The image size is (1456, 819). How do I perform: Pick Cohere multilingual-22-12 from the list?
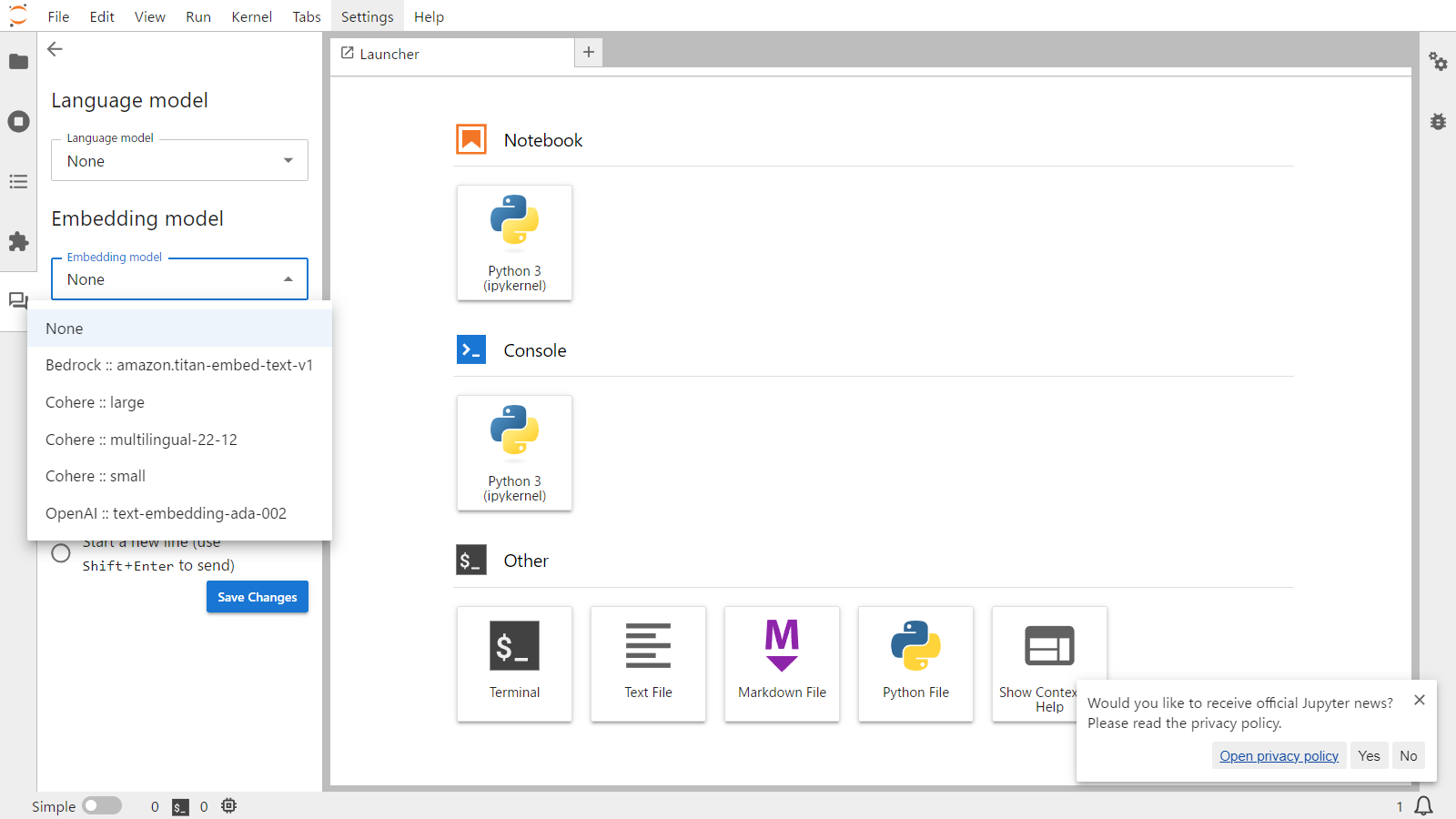(x=141, y=440)
